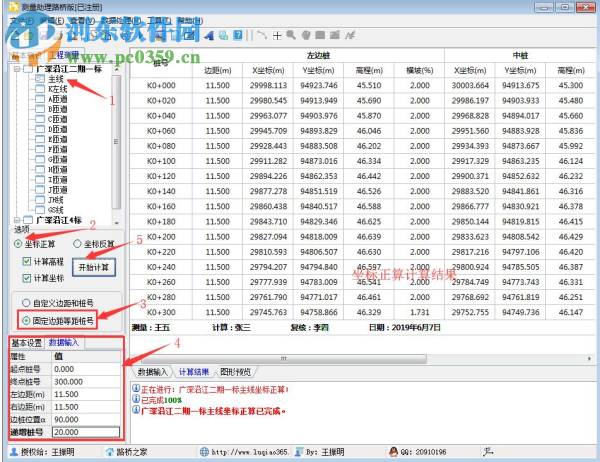The width and height of the screenshot is (600, 462).
Task: Click the icon beside 广深沿江二期一标 root node
Action: point(28,69)
